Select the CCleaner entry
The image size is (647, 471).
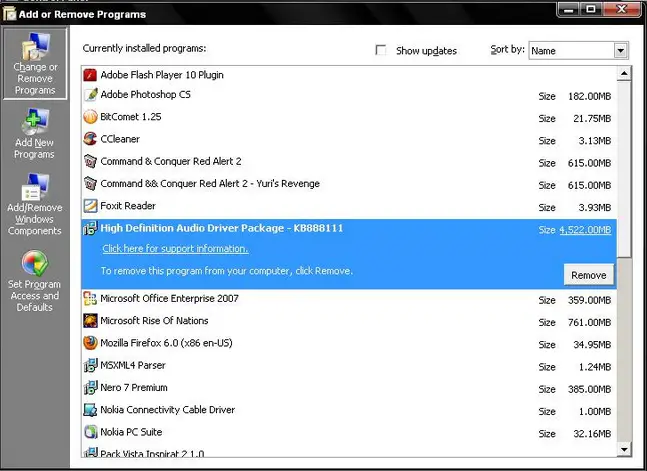click(349, 140)
